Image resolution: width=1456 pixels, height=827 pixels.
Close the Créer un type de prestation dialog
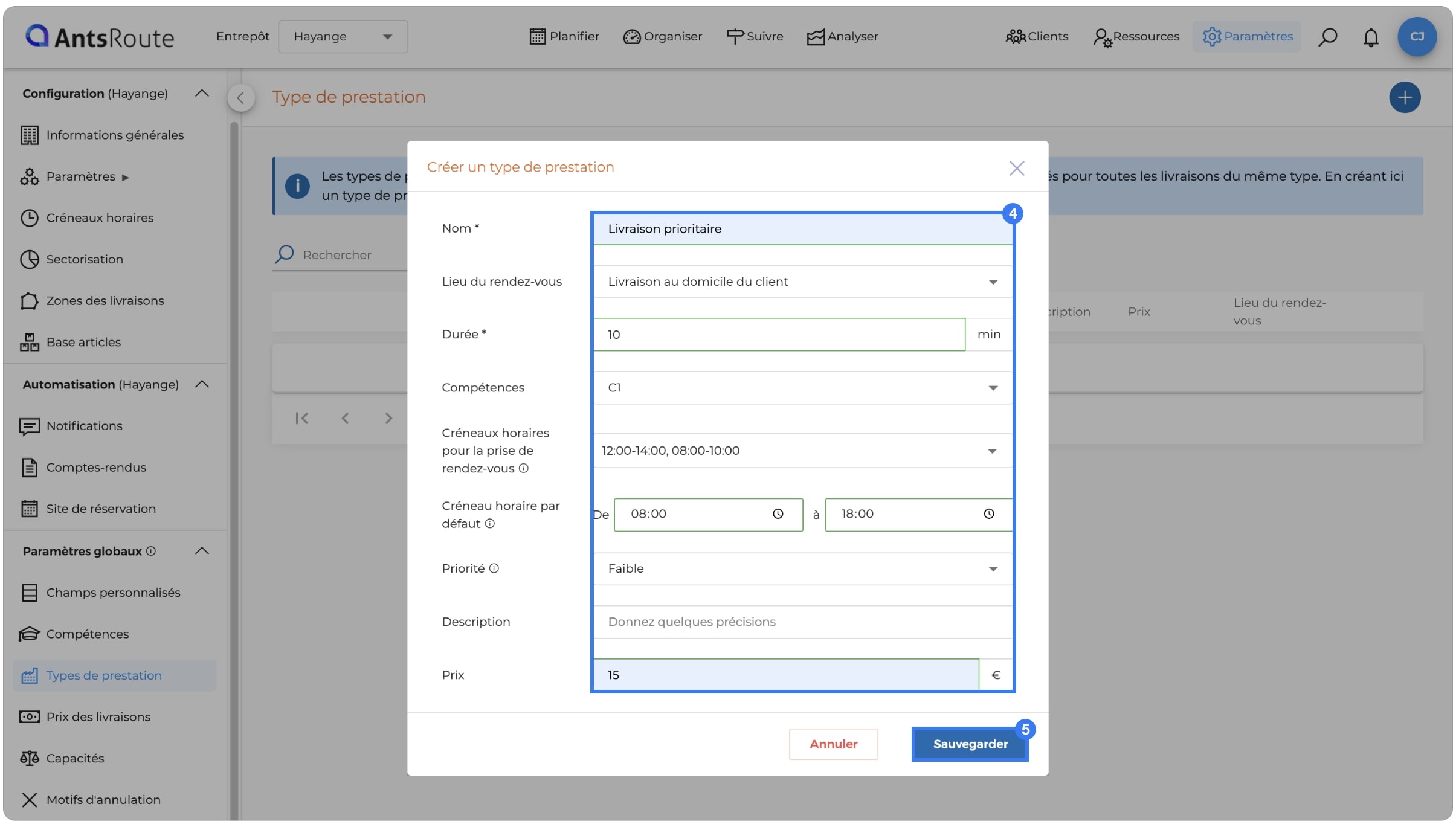[x=1017, y=168]
